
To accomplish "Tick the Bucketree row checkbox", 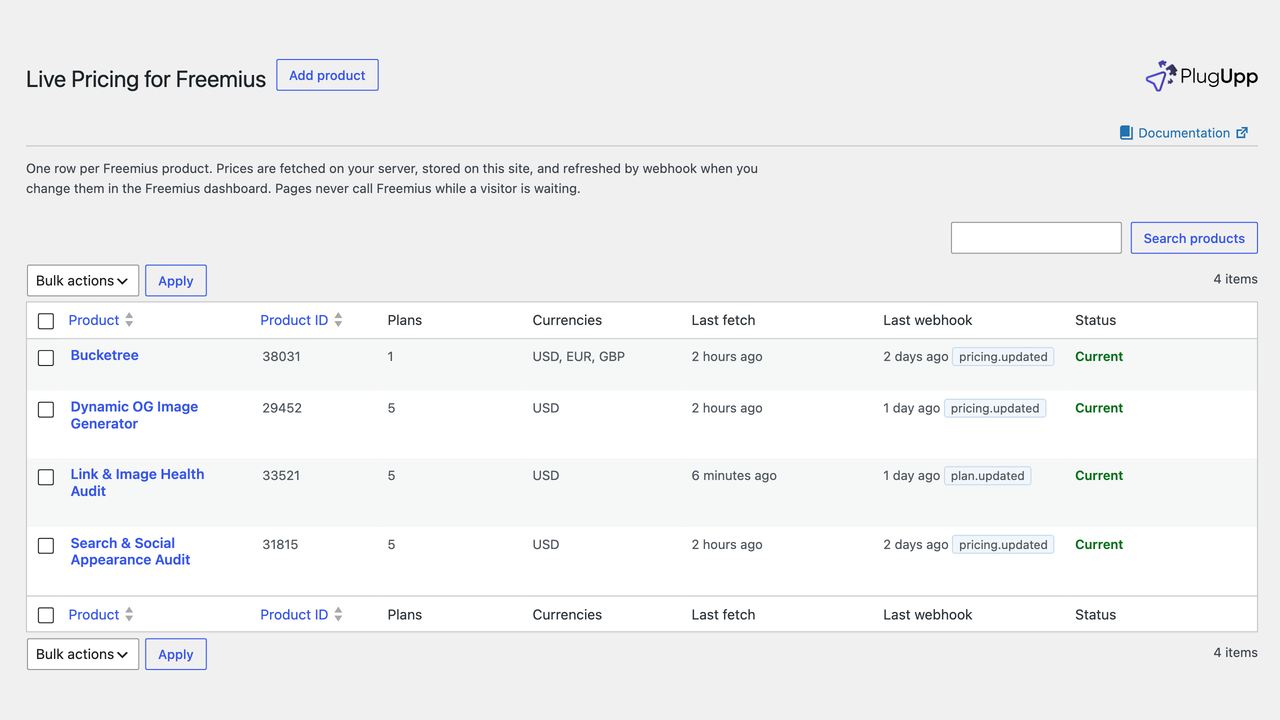I will [x=46, y=358].
